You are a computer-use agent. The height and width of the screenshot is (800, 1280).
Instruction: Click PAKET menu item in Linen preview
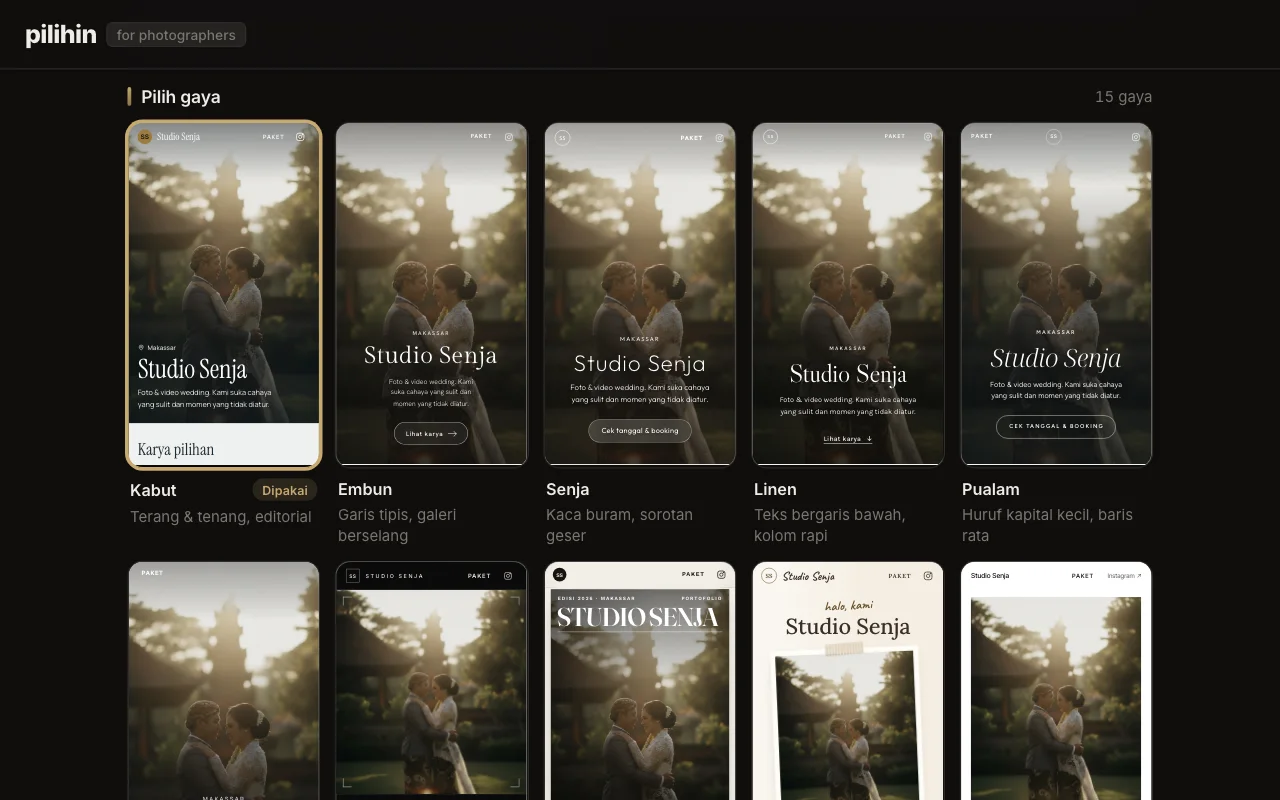coord(895,137)
